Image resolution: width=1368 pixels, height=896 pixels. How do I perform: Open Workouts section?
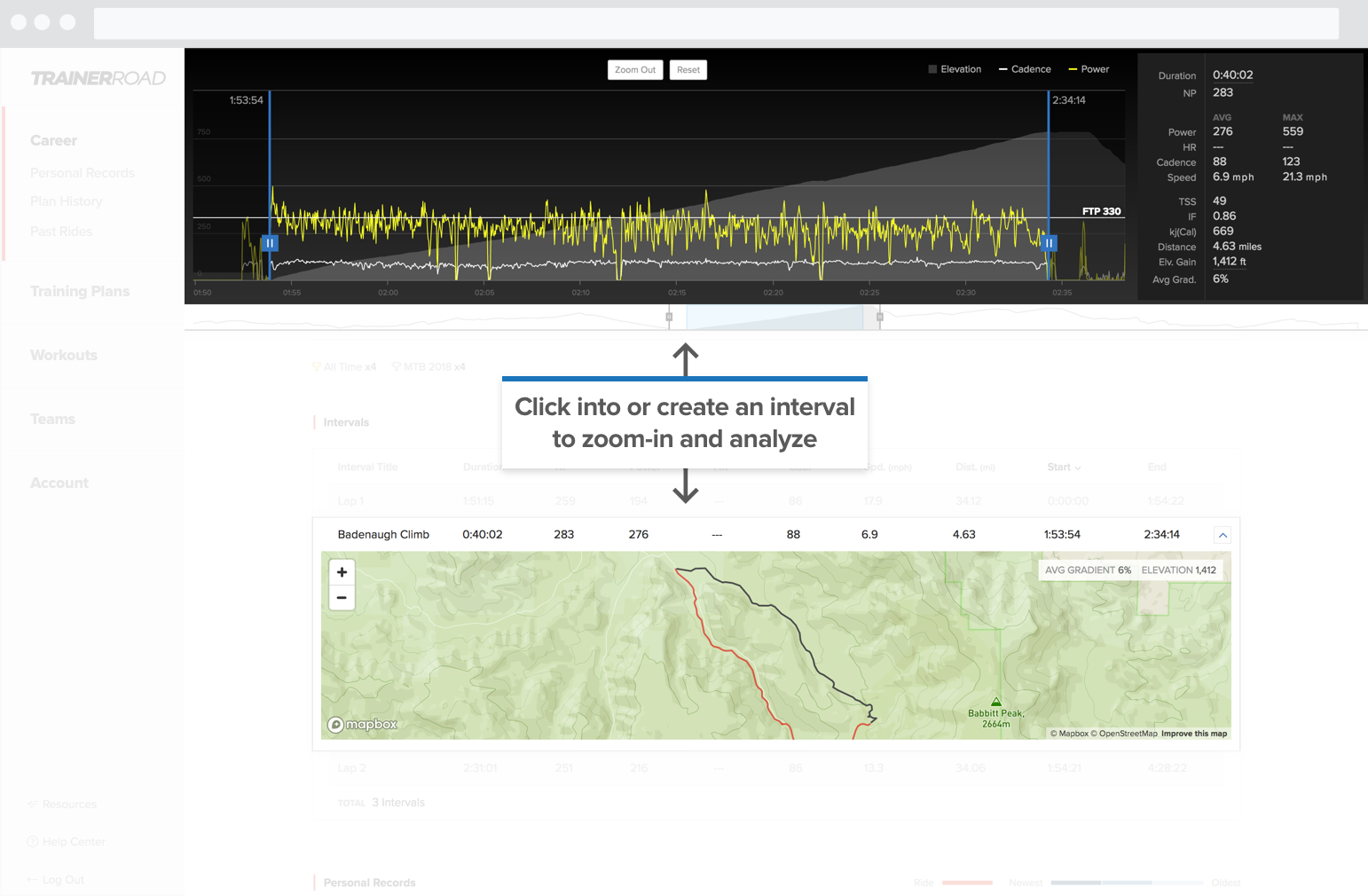click(x=64, y=355)
